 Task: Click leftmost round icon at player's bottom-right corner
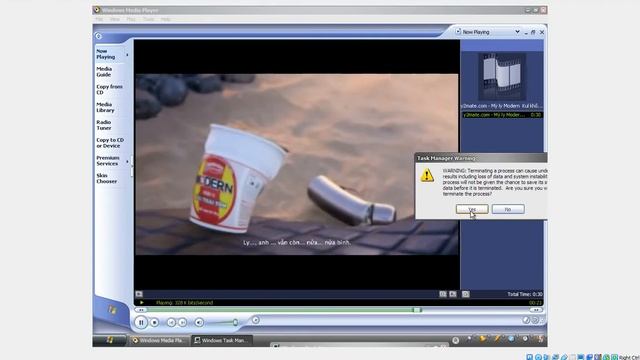(x=526, y=320)
